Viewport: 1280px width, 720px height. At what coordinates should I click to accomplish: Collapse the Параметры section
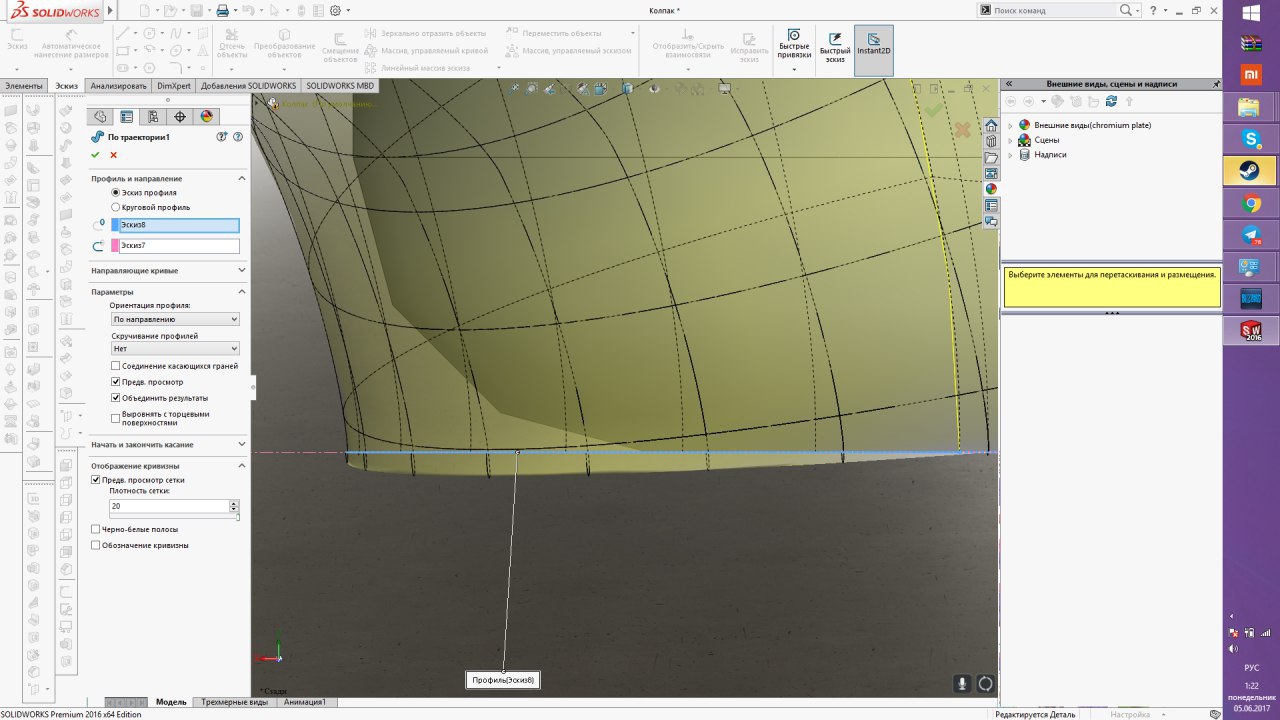[x=241, y=292]
